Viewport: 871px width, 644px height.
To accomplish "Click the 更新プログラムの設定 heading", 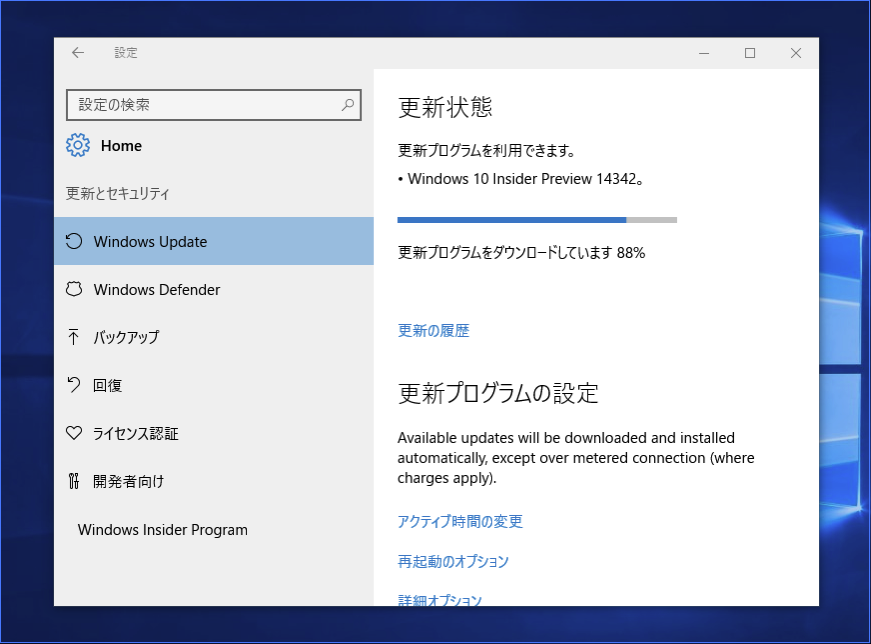I will click(498, 393).
